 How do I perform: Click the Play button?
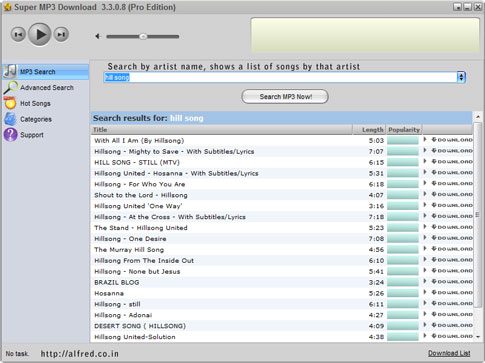pos(40,34)
